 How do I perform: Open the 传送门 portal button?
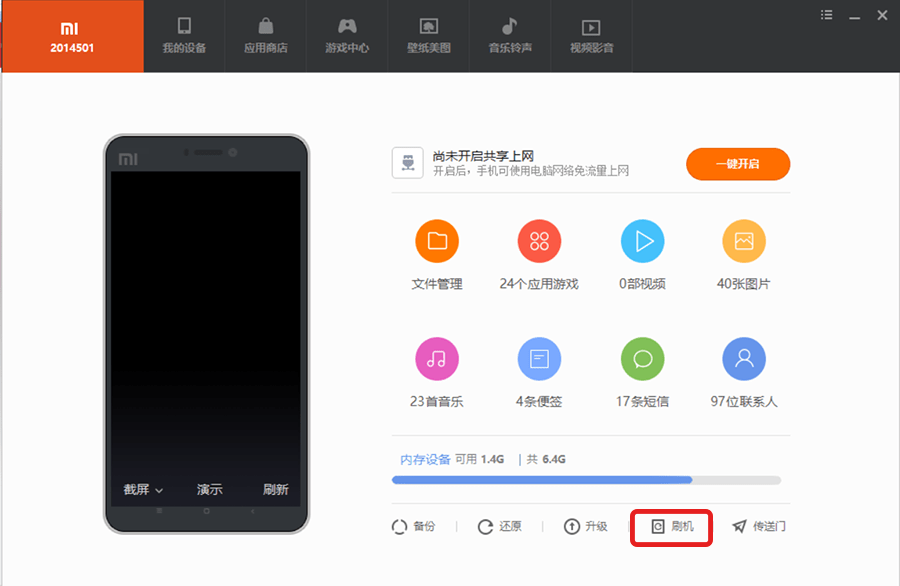[x=759, y=526]
